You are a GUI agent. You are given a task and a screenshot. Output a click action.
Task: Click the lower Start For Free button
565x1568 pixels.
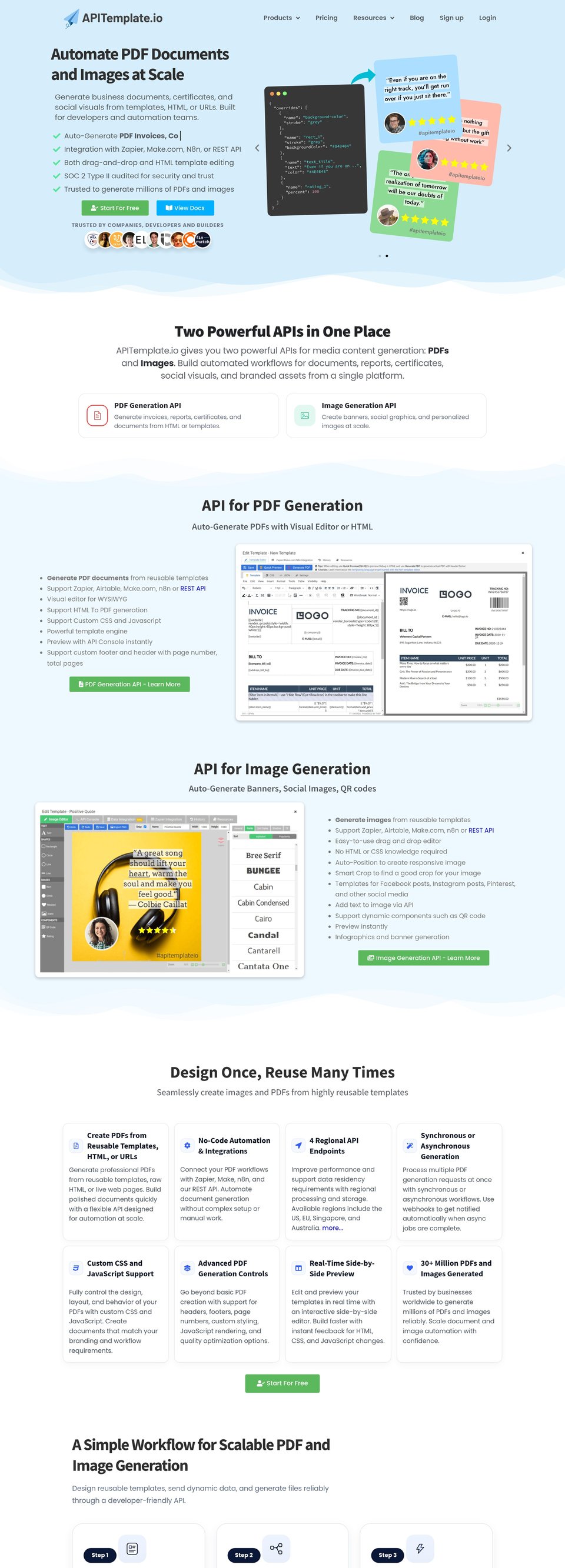(x=282, y=1383)
